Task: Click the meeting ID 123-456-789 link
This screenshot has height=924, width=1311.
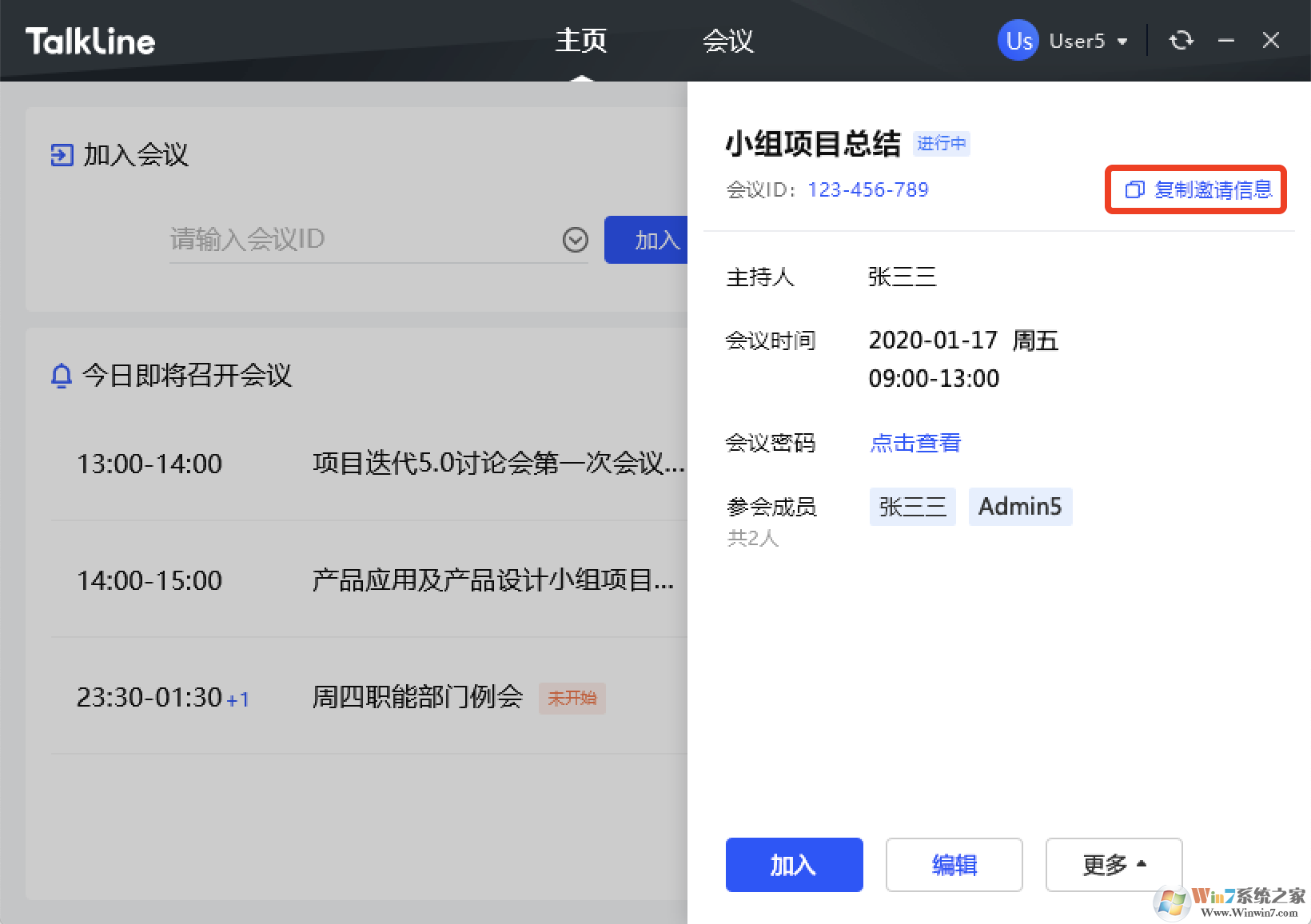Action: pos(867,189)
